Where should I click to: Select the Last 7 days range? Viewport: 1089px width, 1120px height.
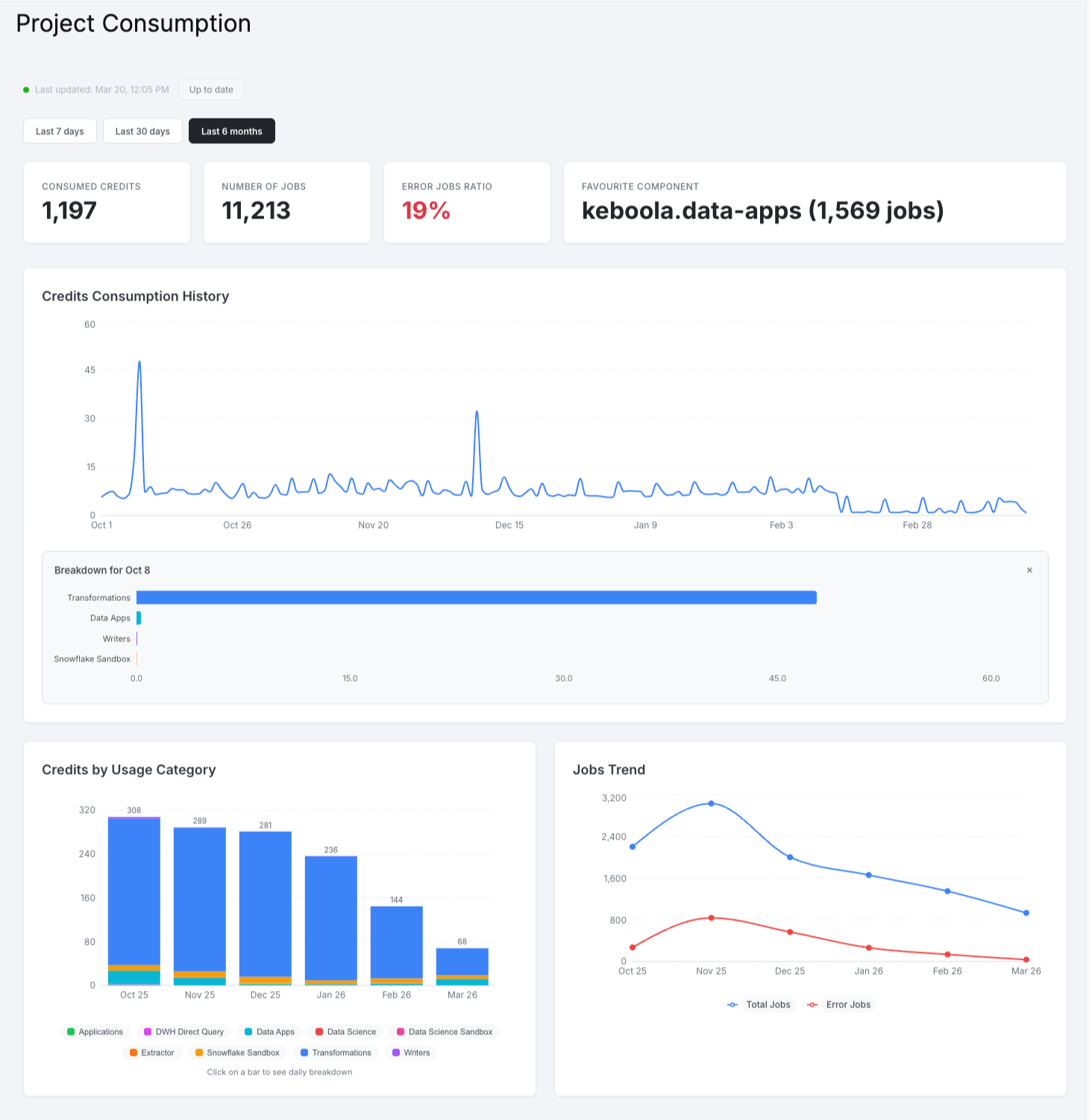click(x=60, y=131)
